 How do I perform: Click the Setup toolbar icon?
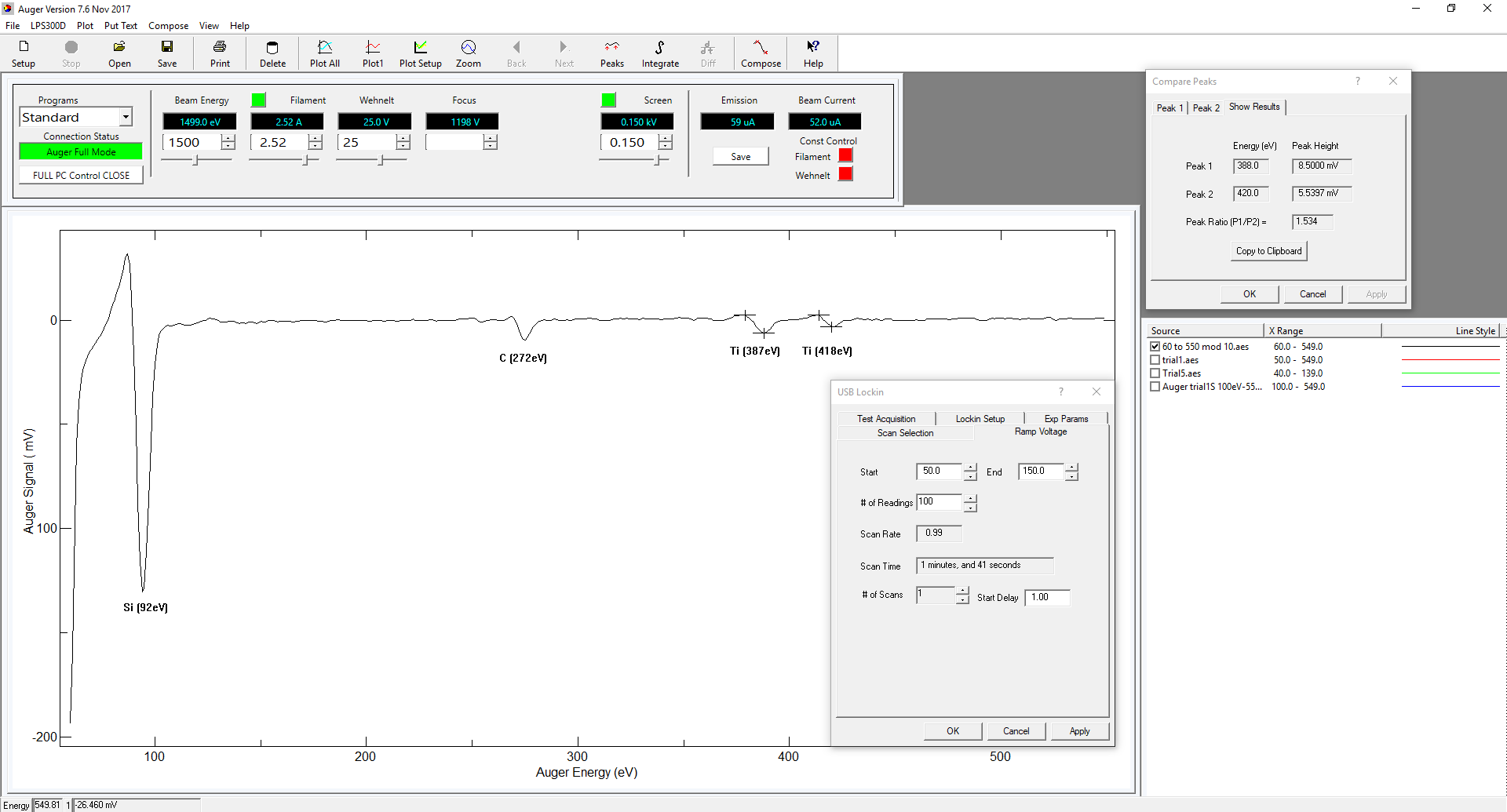point(24,53)
